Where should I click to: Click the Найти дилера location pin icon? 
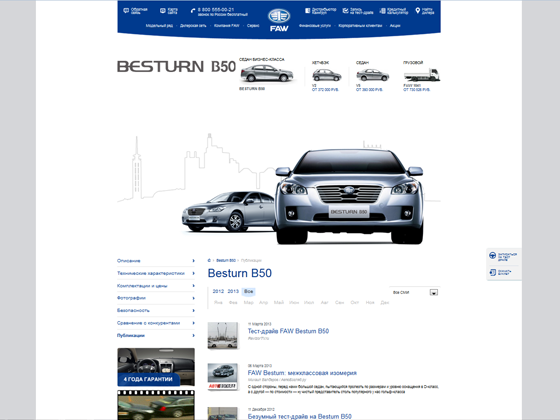coord(418,11)
